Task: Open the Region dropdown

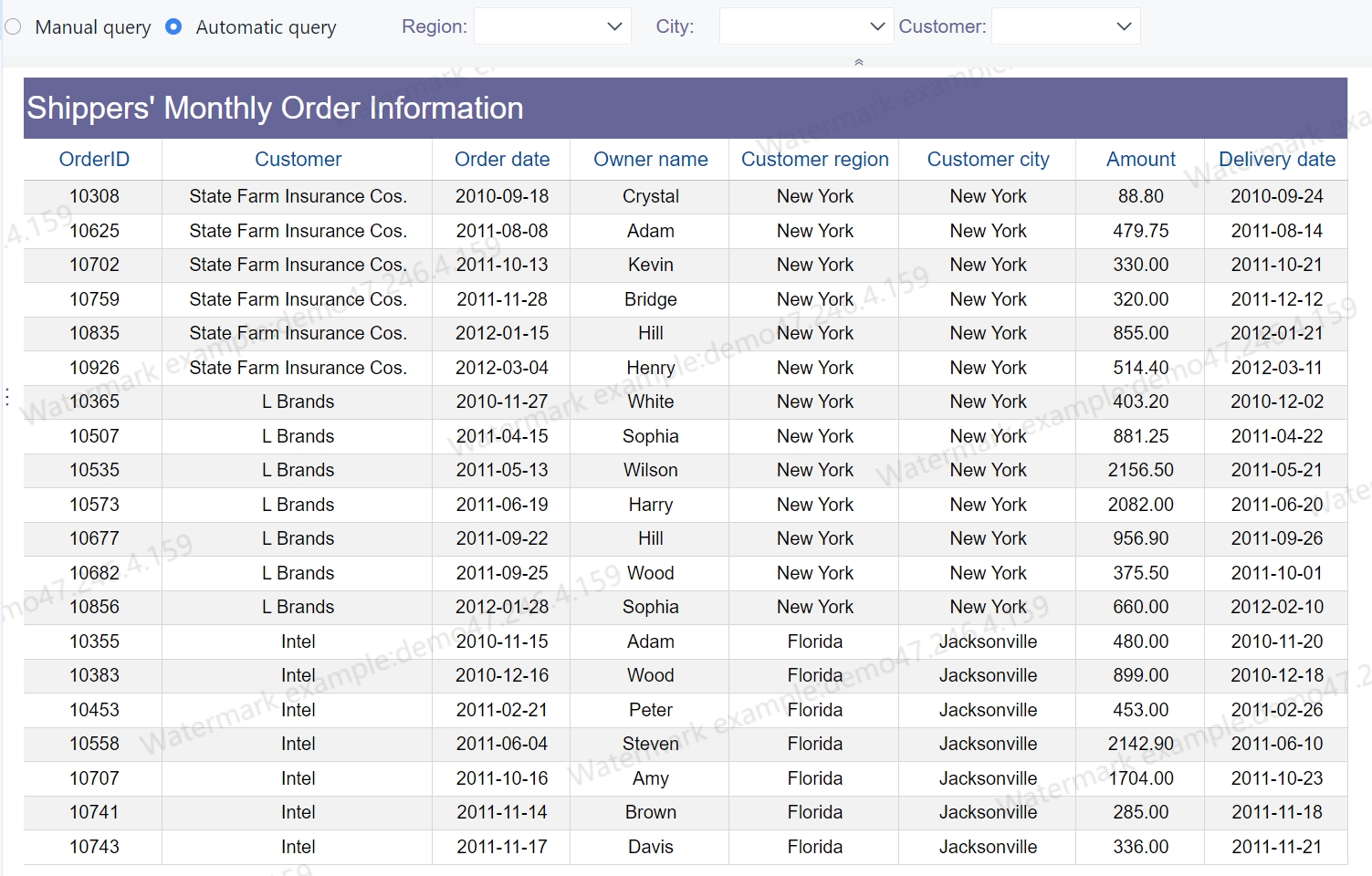Action: 552,26
